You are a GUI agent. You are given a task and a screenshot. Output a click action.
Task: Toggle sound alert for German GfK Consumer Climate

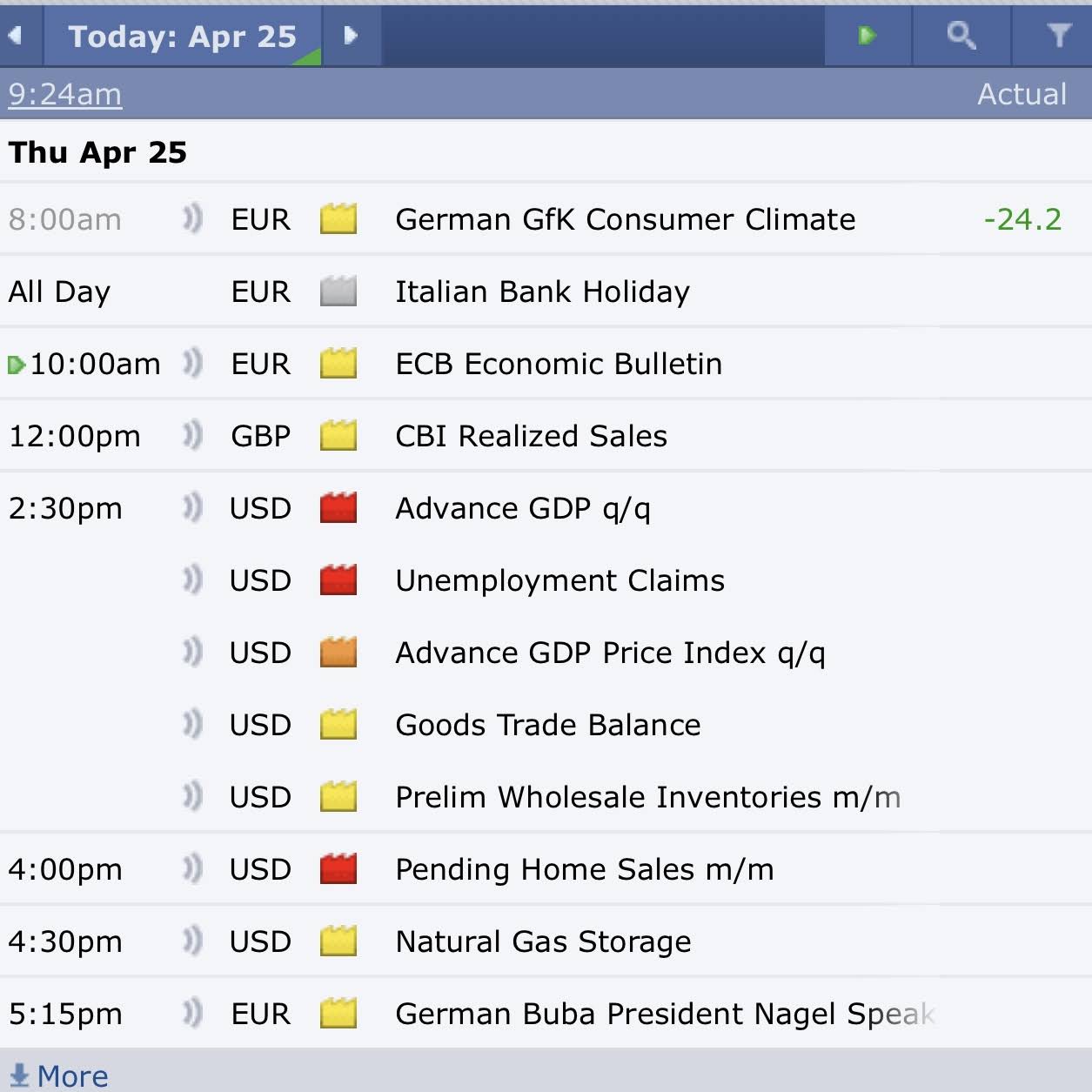tap(192, 219)
